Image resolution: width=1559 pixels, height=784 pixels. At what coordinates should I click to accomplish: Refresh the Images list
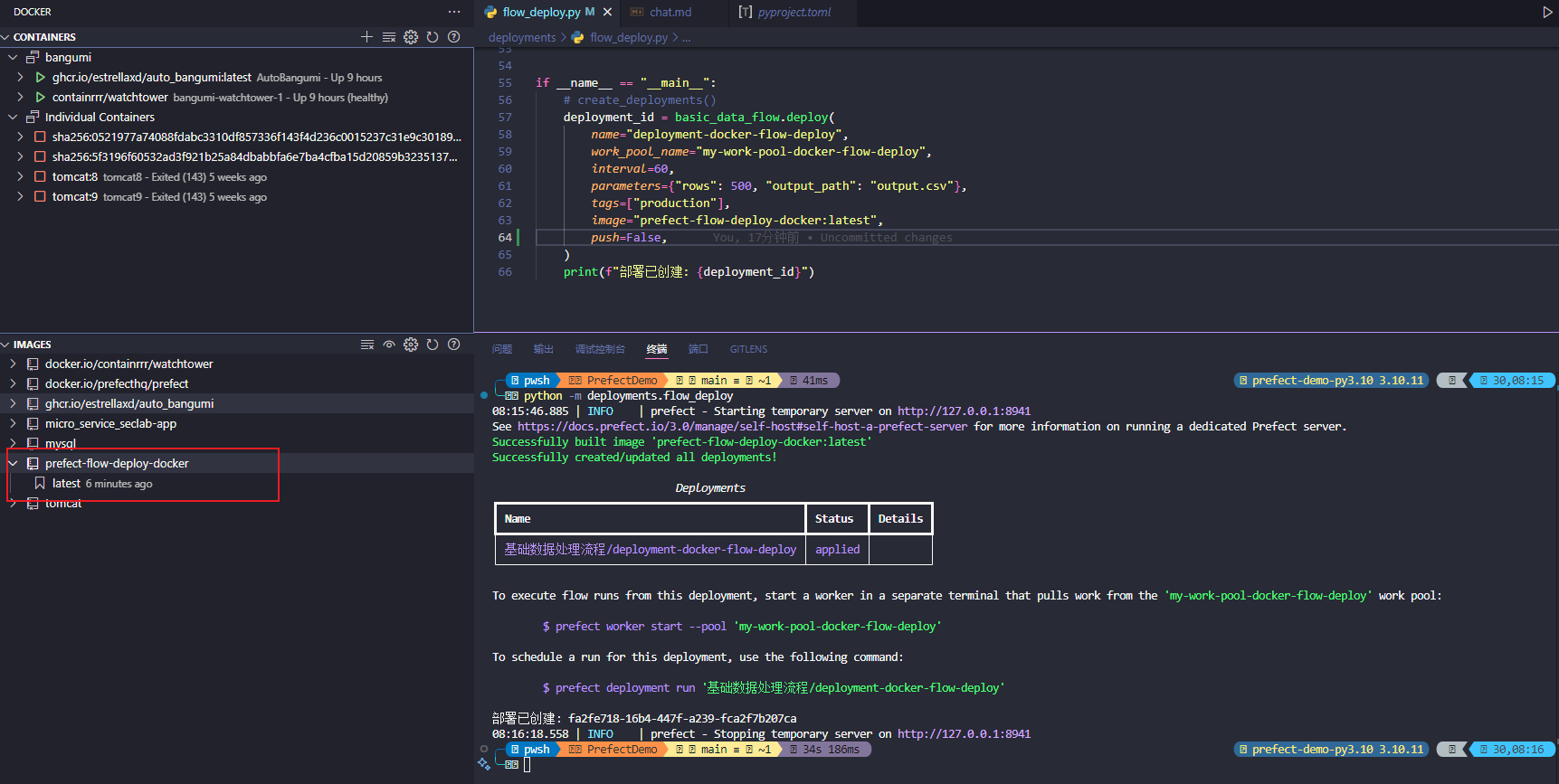(433, 345)
